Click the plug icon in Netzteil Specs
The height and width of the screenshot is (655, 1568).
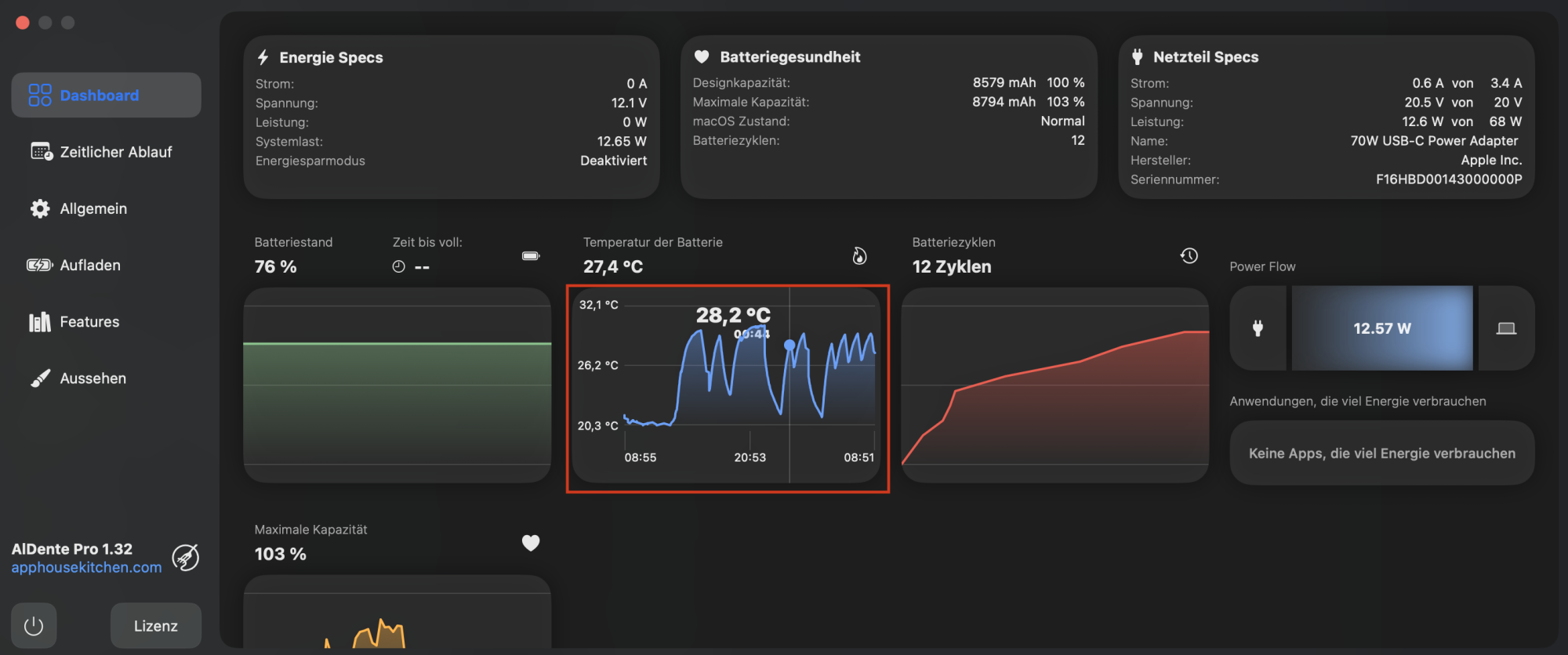[1138, 56]
